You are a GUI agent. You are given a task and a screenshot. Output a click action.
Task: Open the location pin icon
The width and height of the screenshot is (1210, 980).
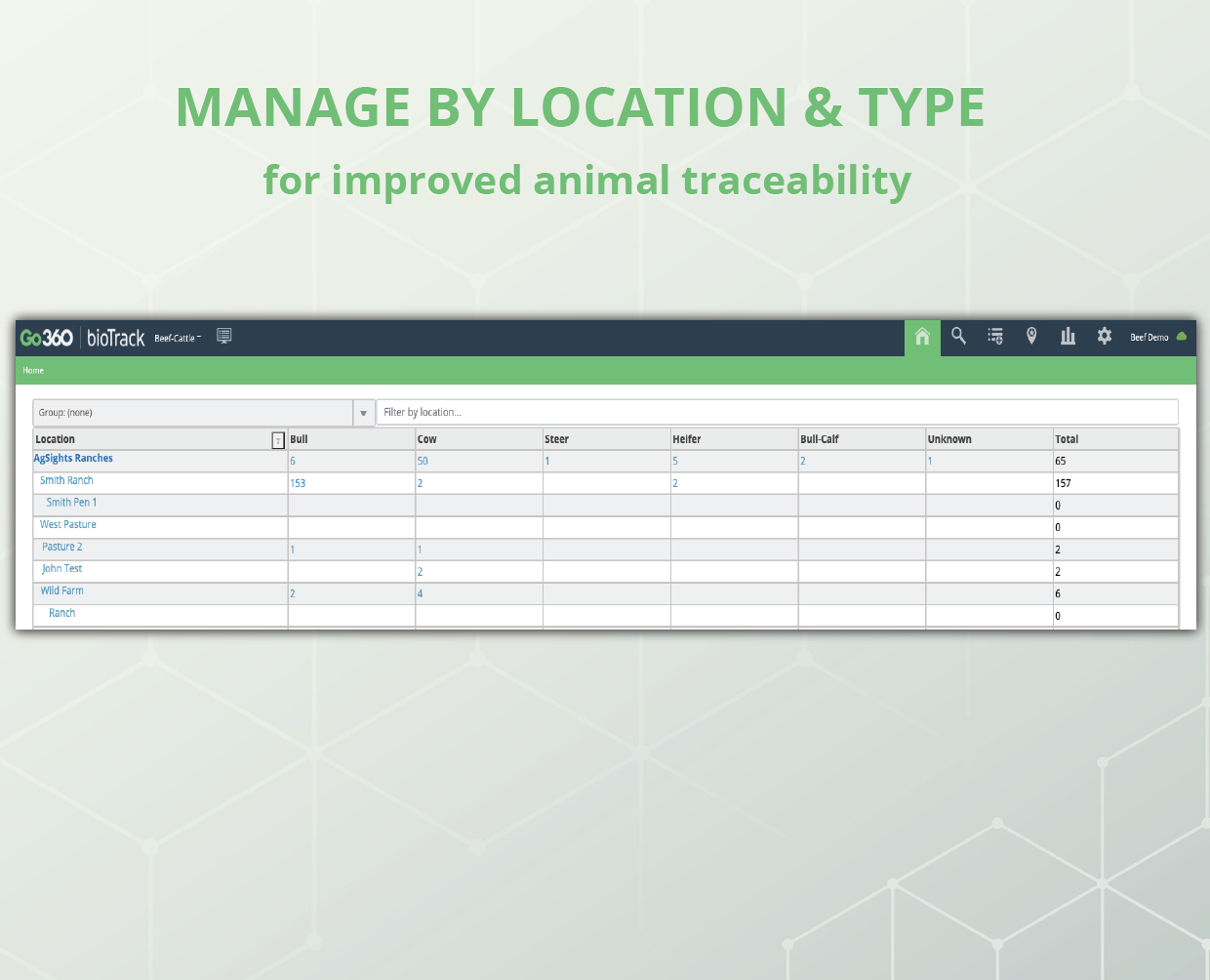coord(1031,337)
